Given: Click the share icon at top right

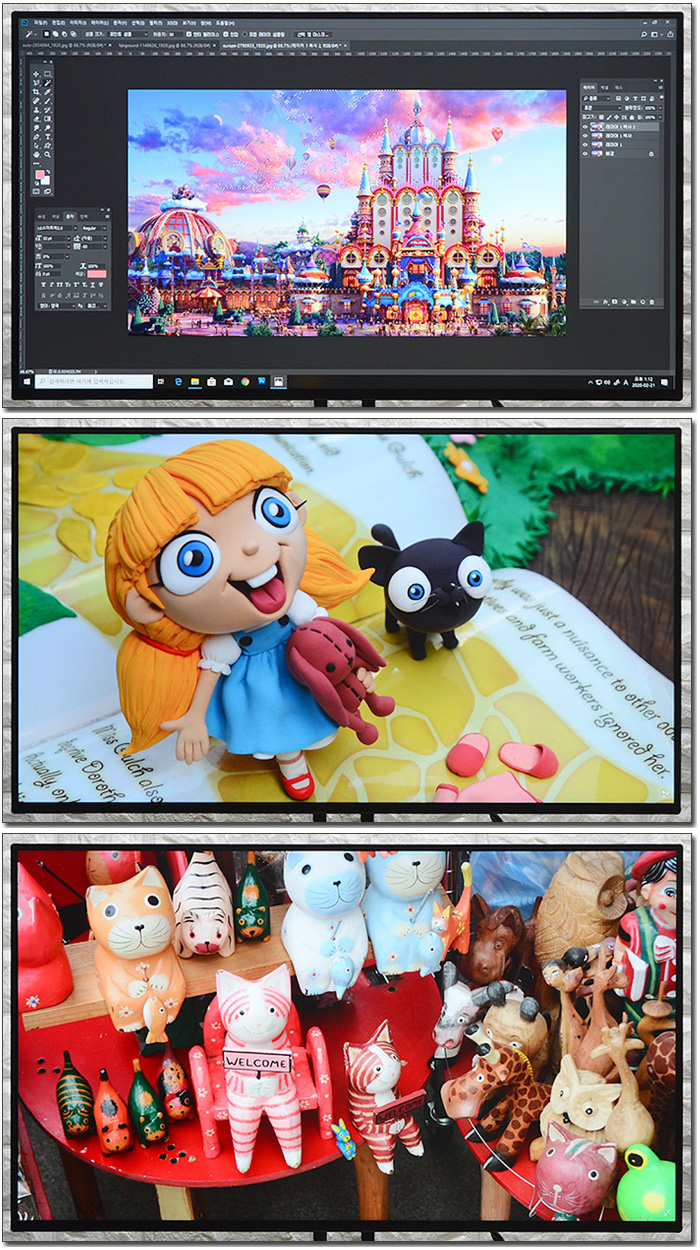Looking at the screenshot, I should coord(670,34).
